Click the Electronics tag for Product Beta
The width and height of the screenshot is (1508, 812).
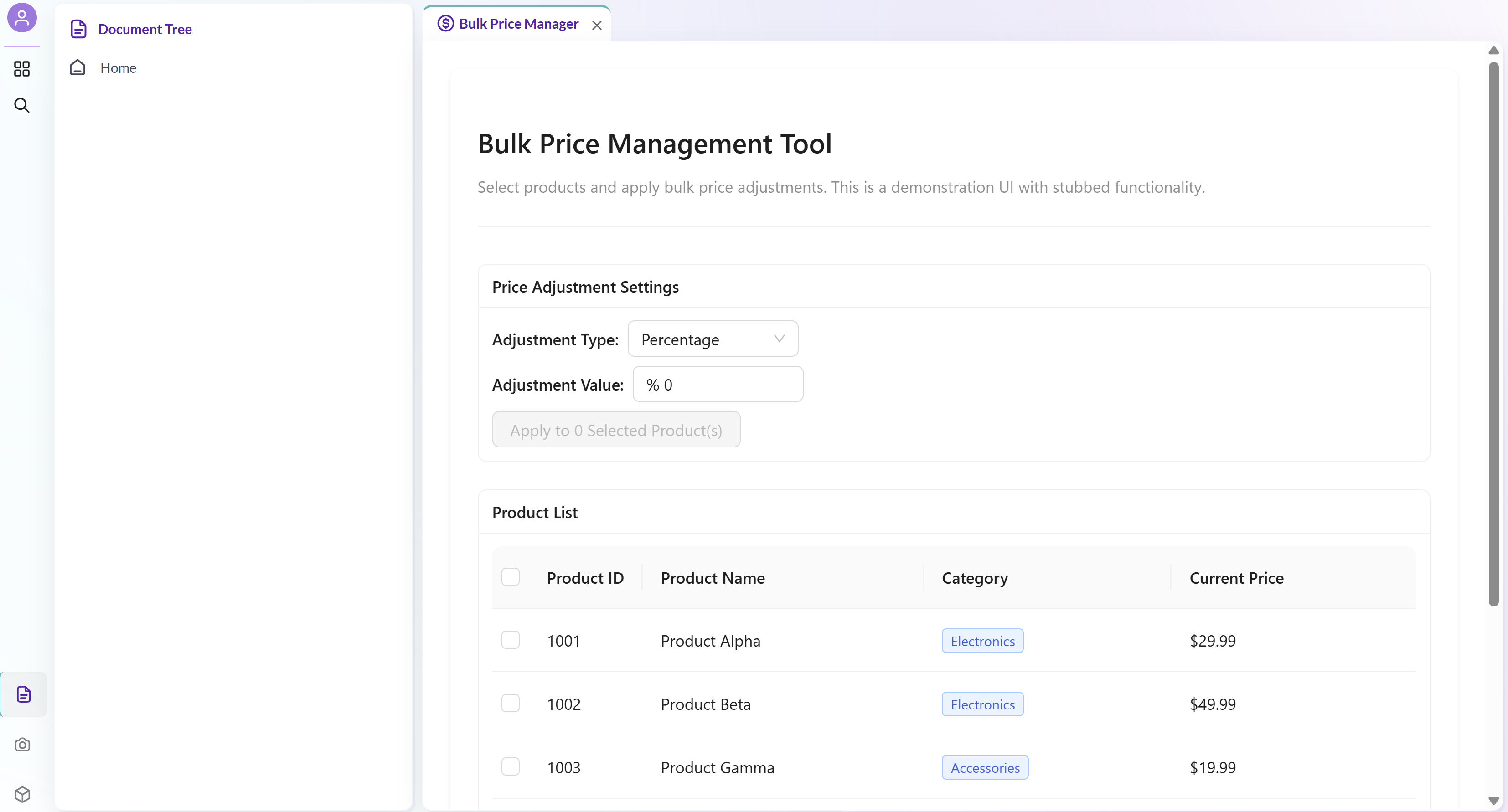(982, 704)
